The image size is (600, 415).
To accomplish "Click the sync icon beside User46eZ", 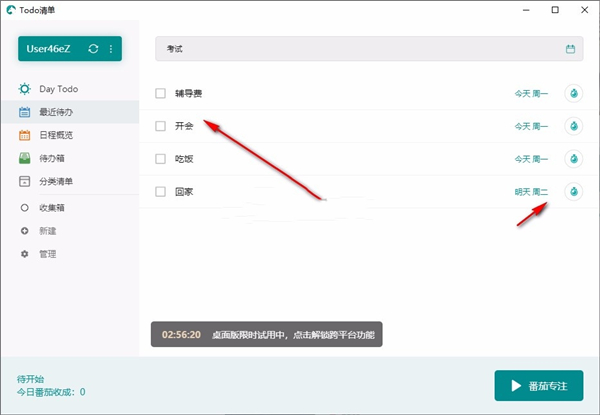I will pyautogui.click(x=93, y=48).
